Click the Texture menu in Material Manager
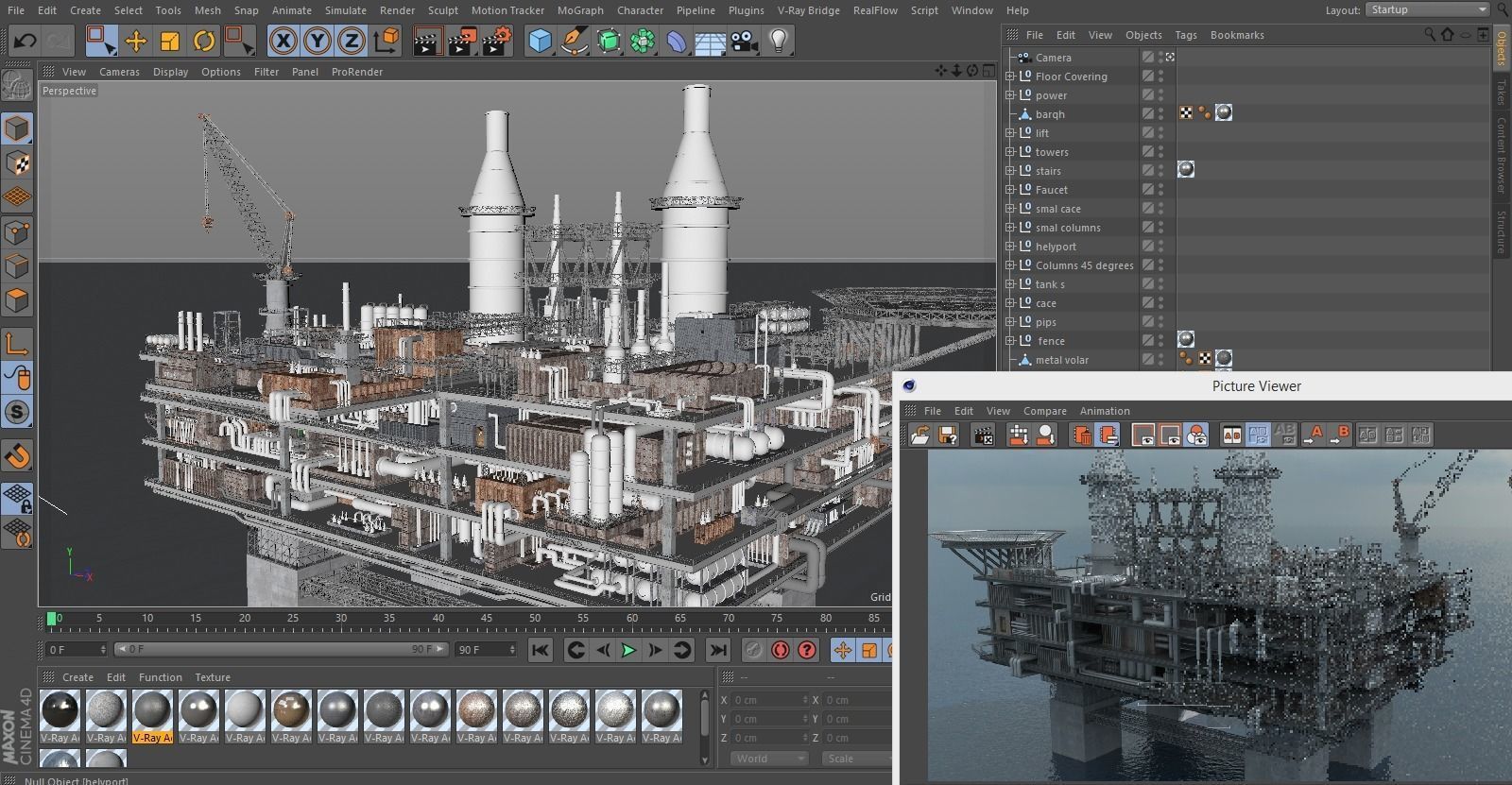 tap(213, 677)
